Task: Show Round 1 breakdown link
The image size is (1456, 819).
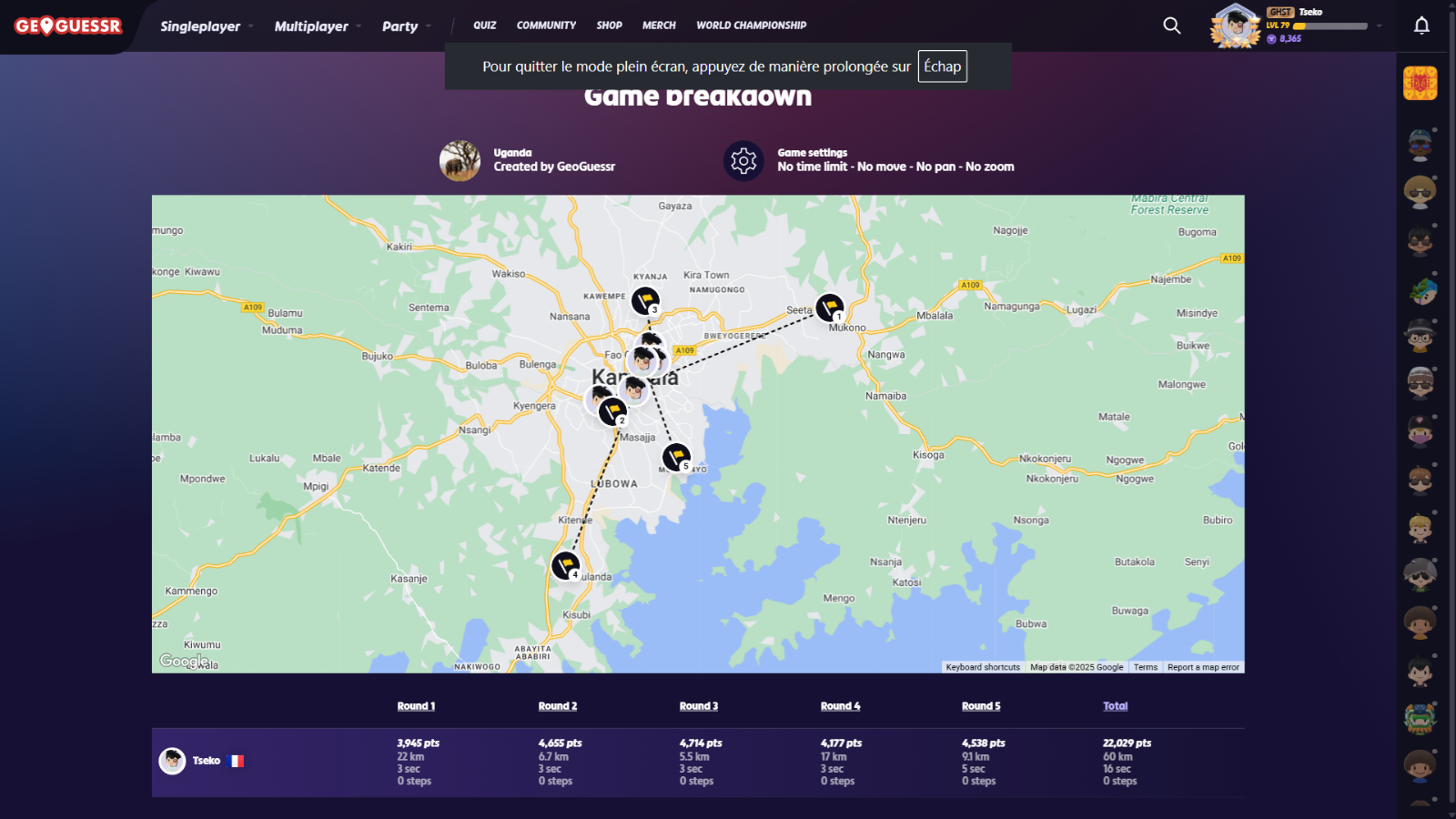Action: pyautogui.click(x=416, y=706)
